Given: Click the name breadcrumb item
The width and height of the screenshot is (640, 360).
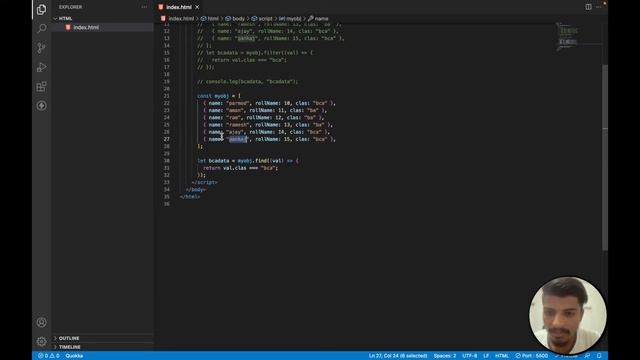Looking at the screenshot, I should (318, 18).
